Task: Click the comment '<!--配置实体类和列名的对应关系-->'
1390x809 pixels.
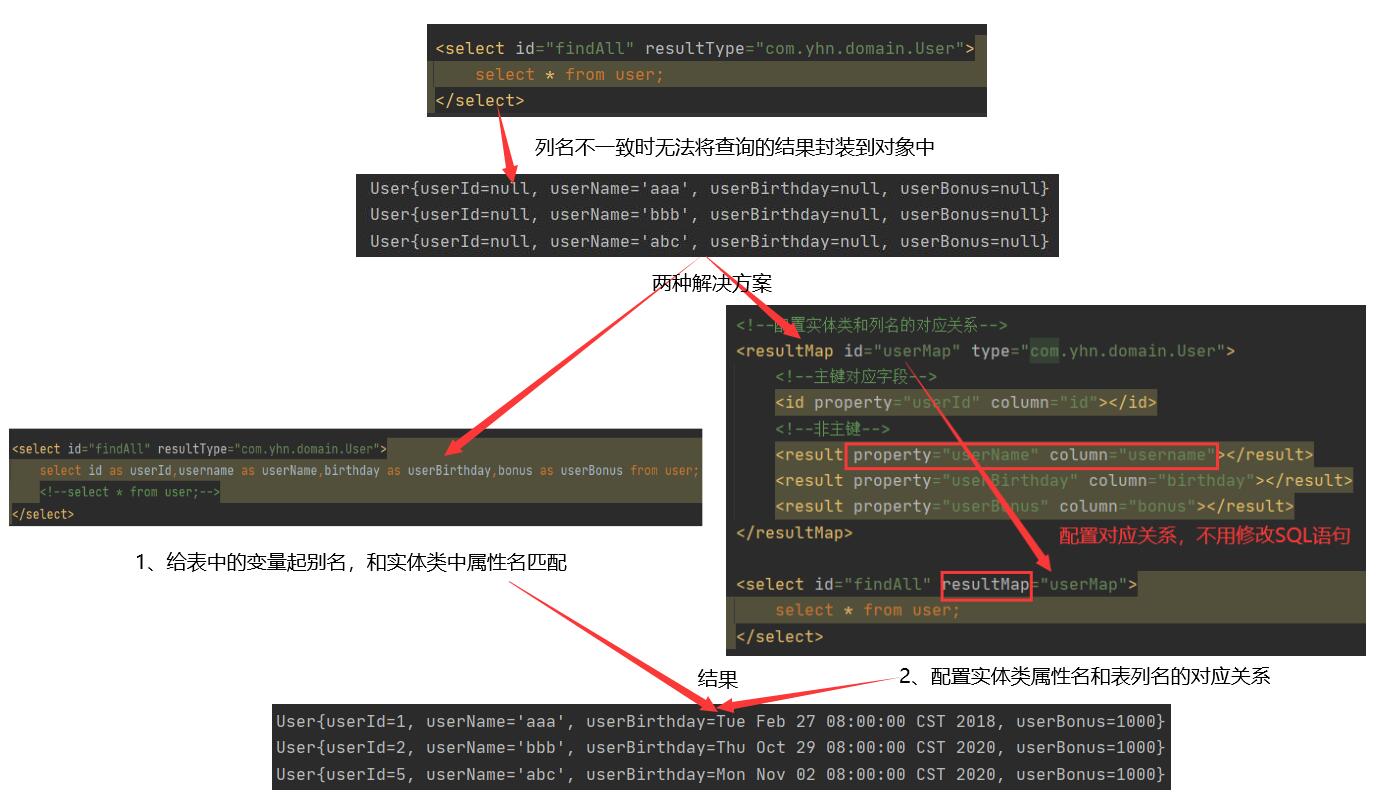Action: click(871, 325)
